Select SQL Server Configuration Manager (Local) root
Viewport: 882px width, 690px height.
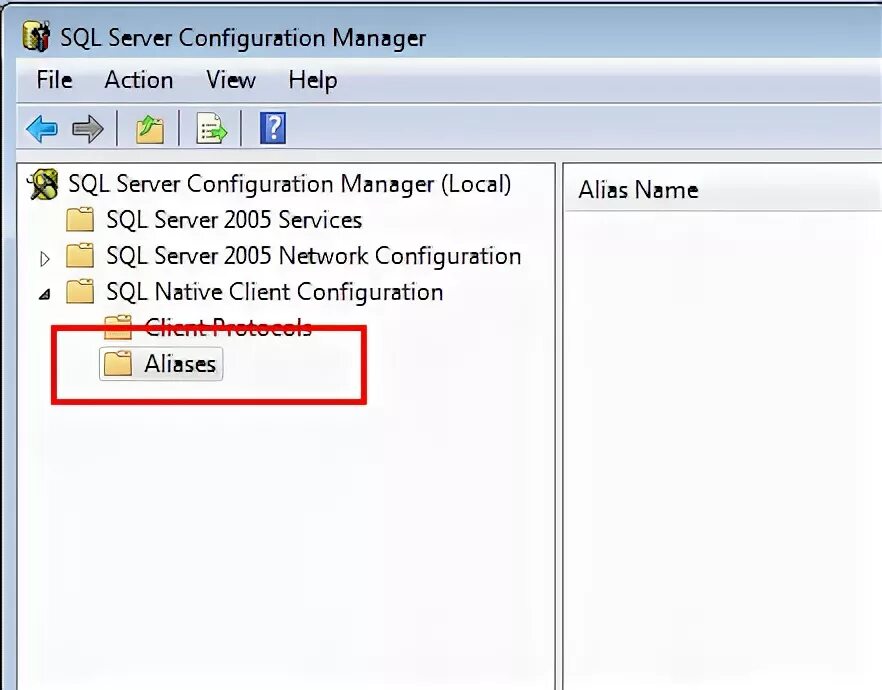[290, 184]
